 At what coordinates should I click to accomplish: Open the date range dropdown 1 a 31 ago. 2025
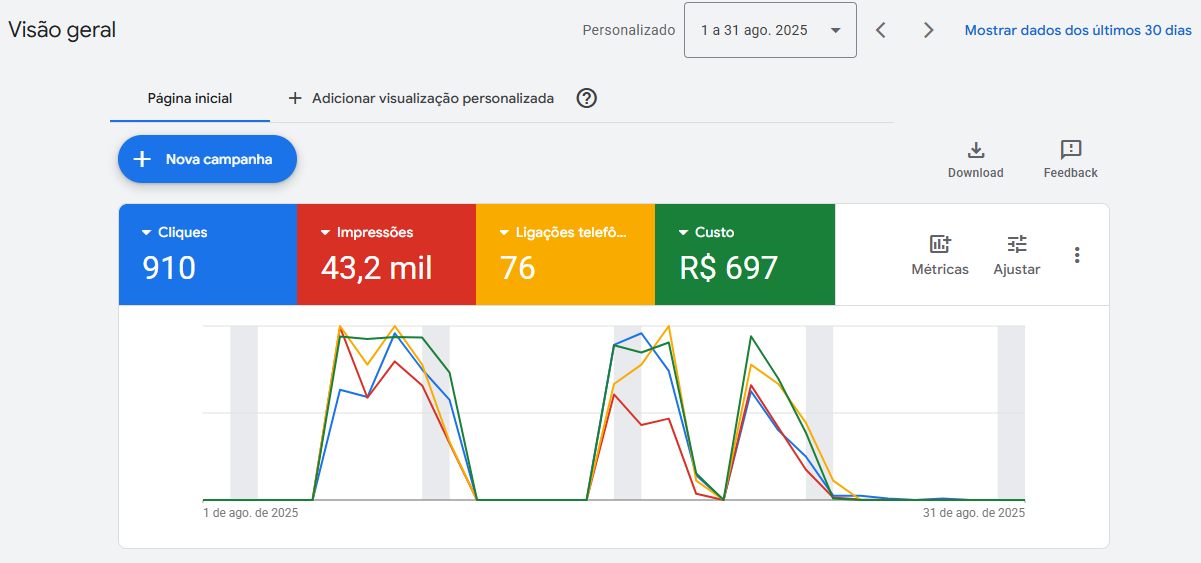(770, 30)
